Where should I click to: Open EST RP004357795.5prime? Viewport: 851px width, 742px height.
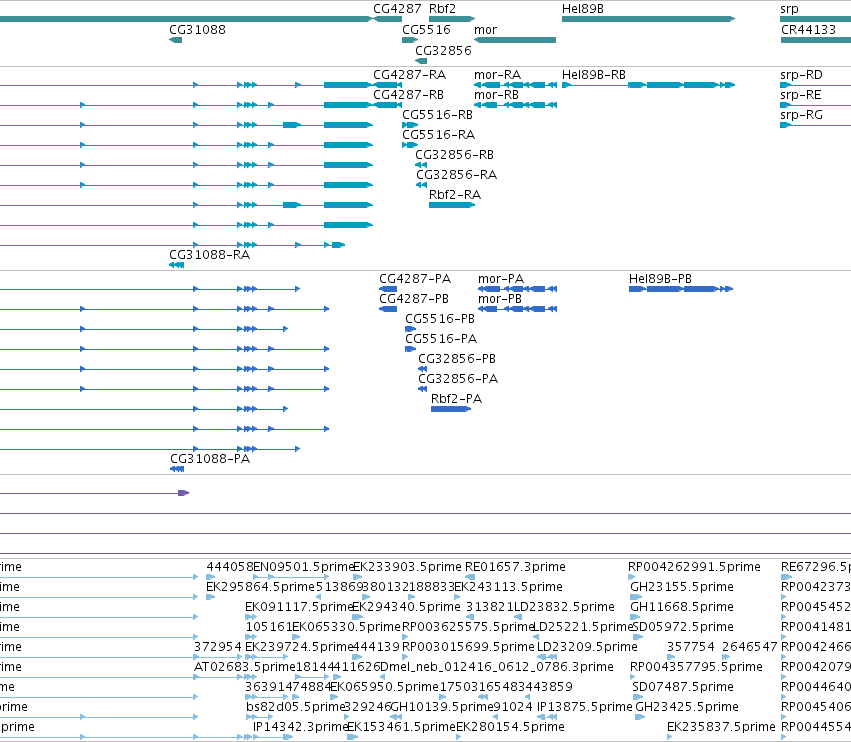(x=696, y=667)
